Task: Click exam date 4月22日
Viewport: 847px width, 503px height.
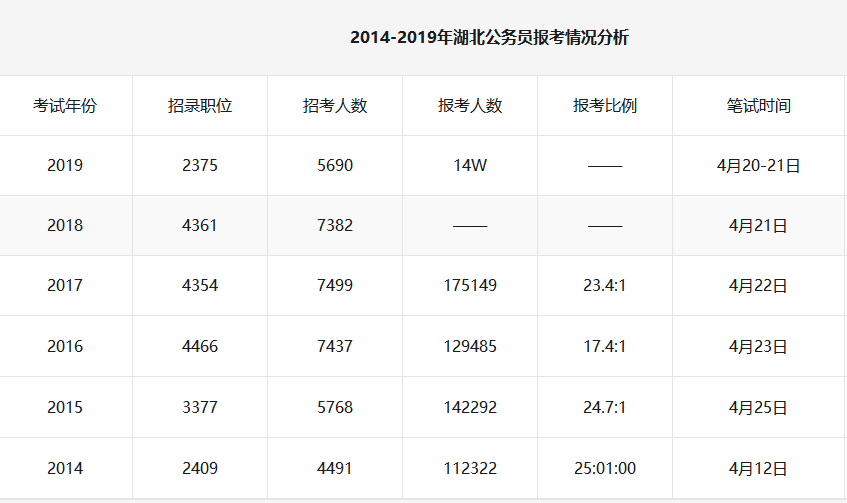Action: pos(758,285)
